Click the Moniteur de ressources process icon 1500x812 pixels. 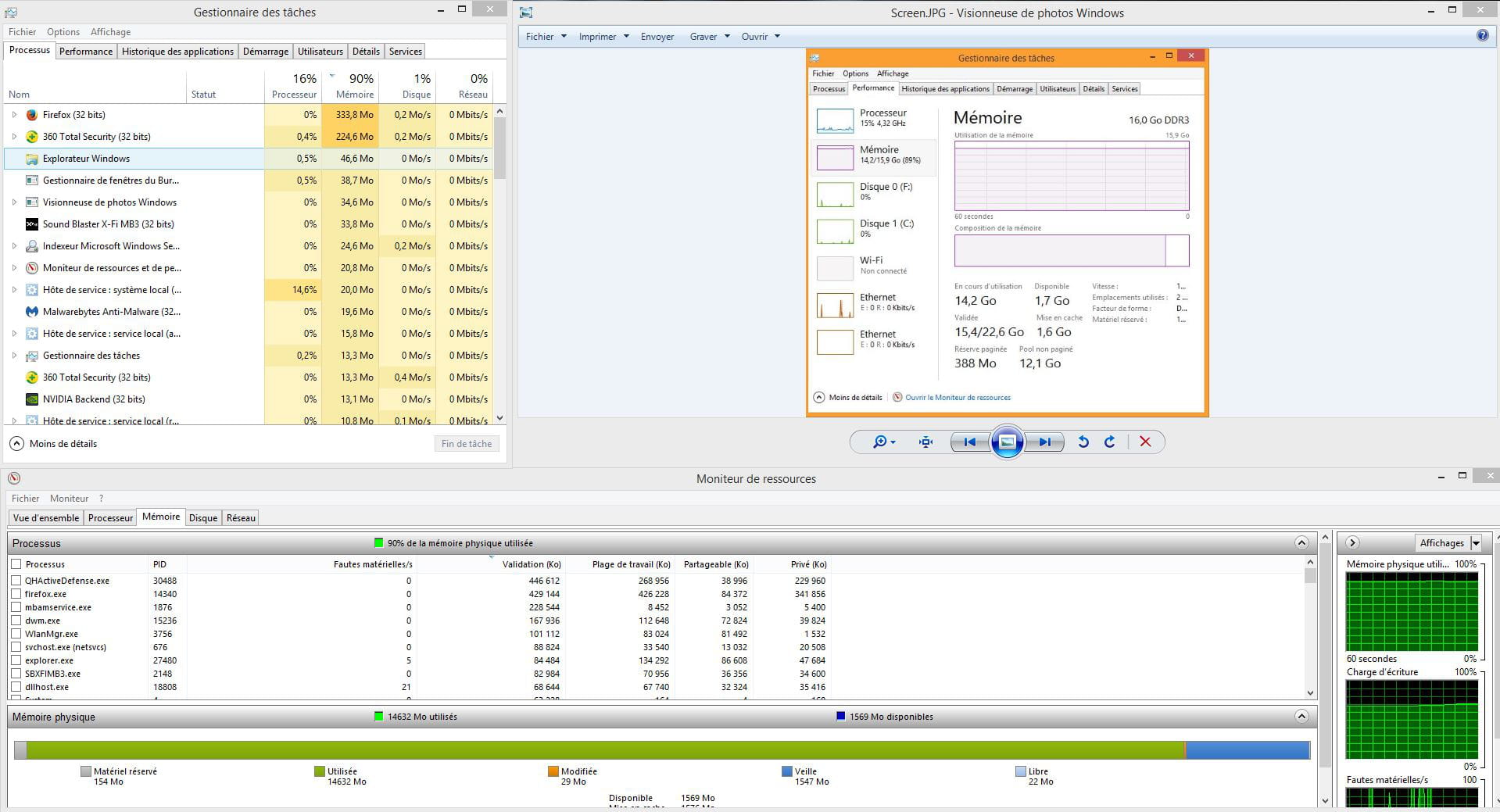coord(32,268)
